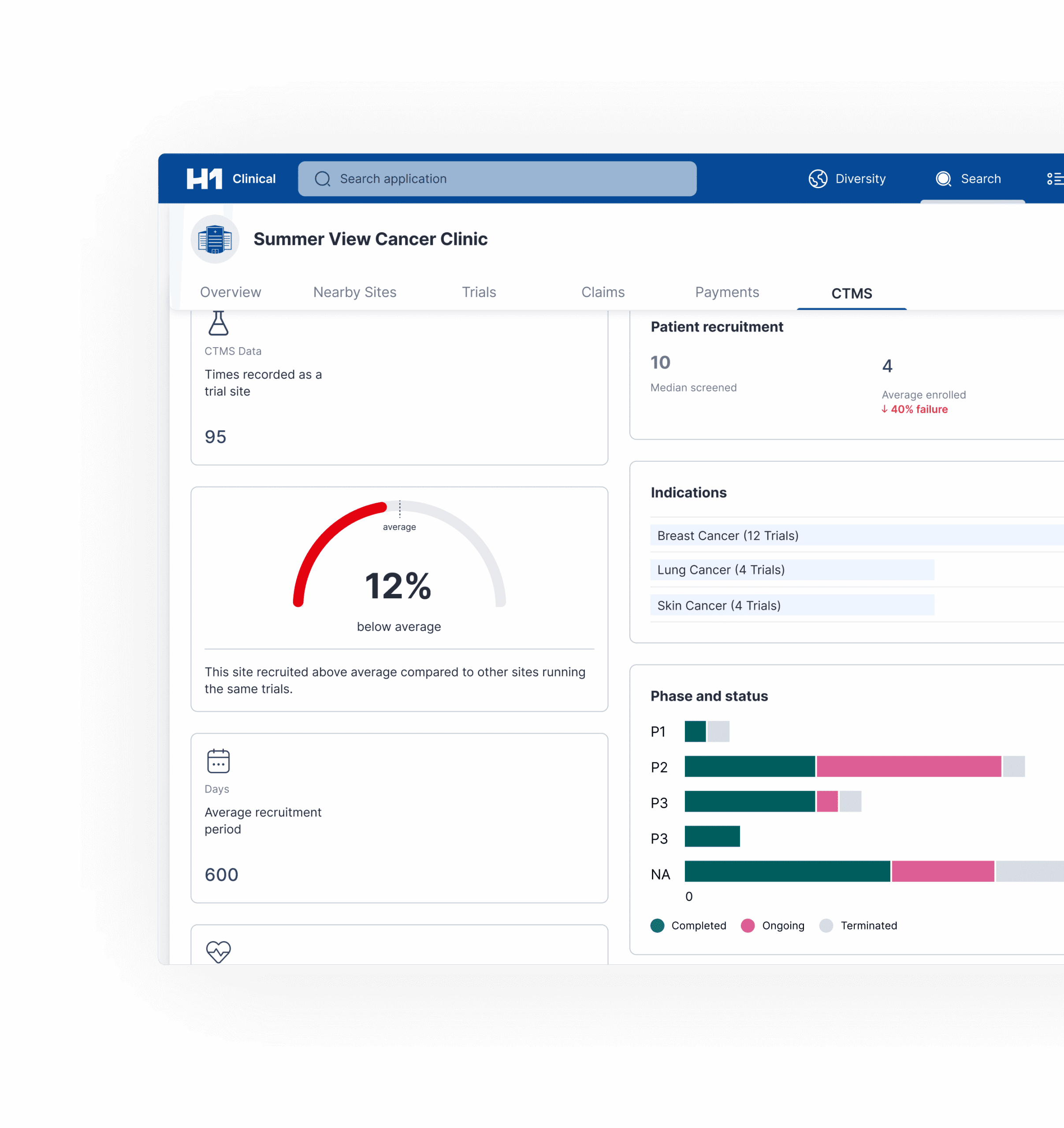Click the heart pulse icon card

219,952
